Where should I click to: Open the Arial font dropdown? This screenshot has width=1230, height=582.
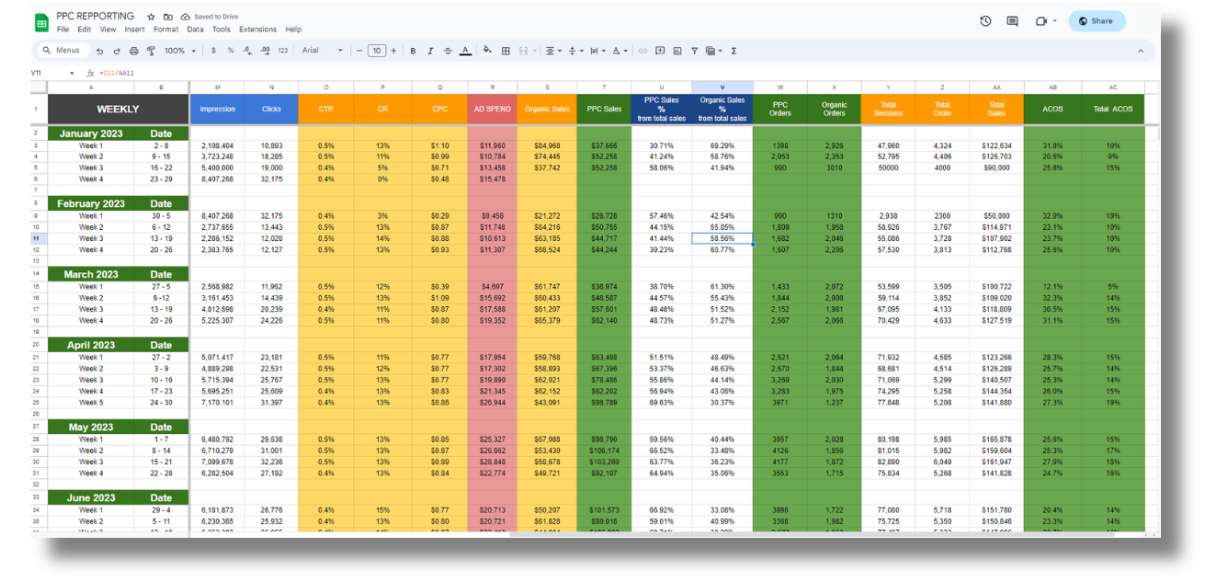(x=322, y=50)
